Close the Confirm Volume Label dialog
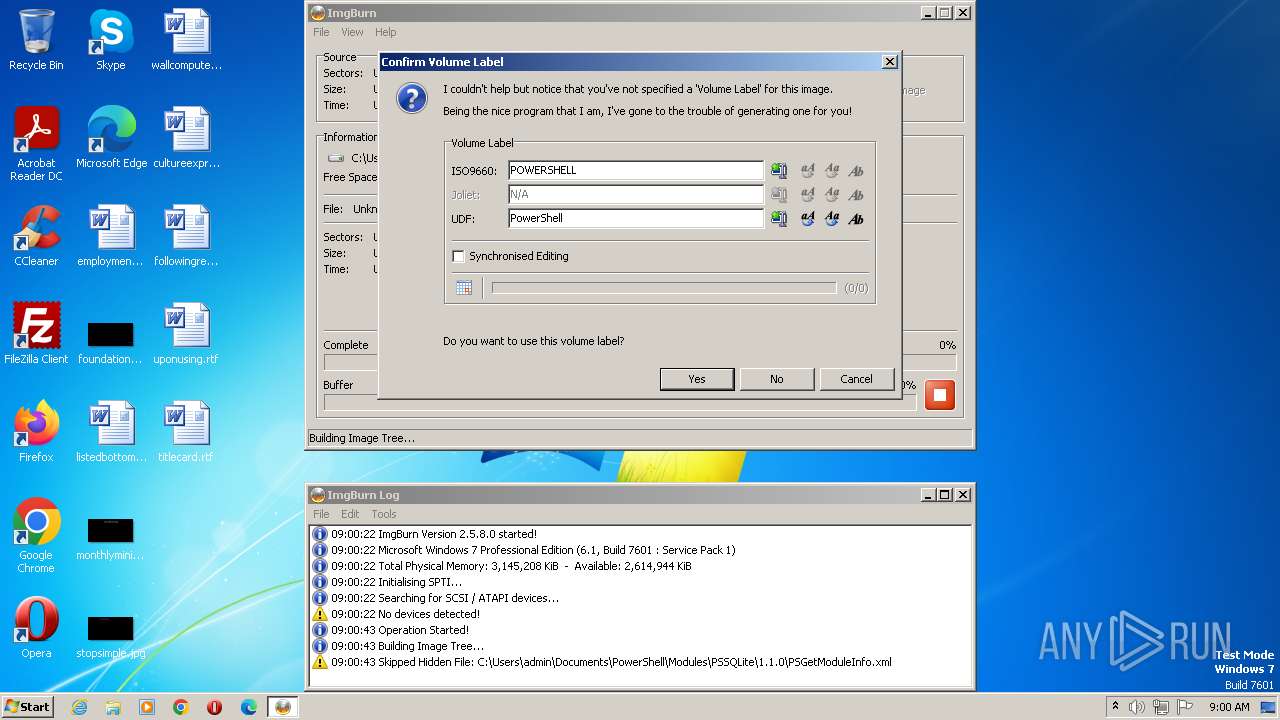Image resolution: width=1280 pixels, height=720 pixels. pos(889,62)
